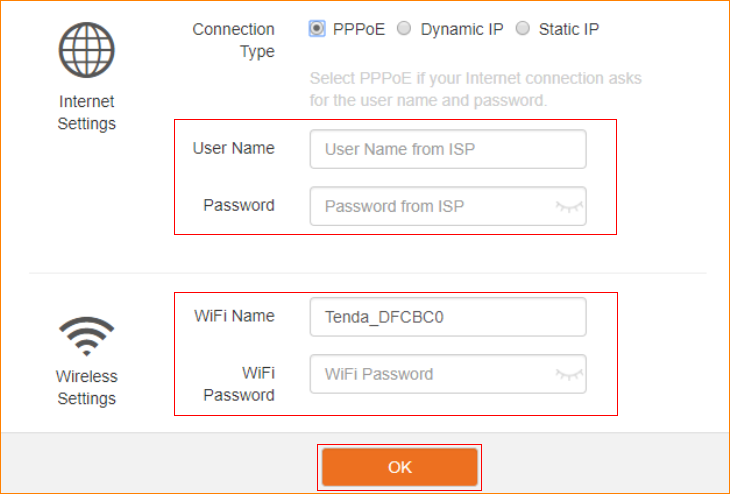Reveal the WiFi password with eye icon
Viewport: 730px width, 494px height.
(x=569, y=374)
